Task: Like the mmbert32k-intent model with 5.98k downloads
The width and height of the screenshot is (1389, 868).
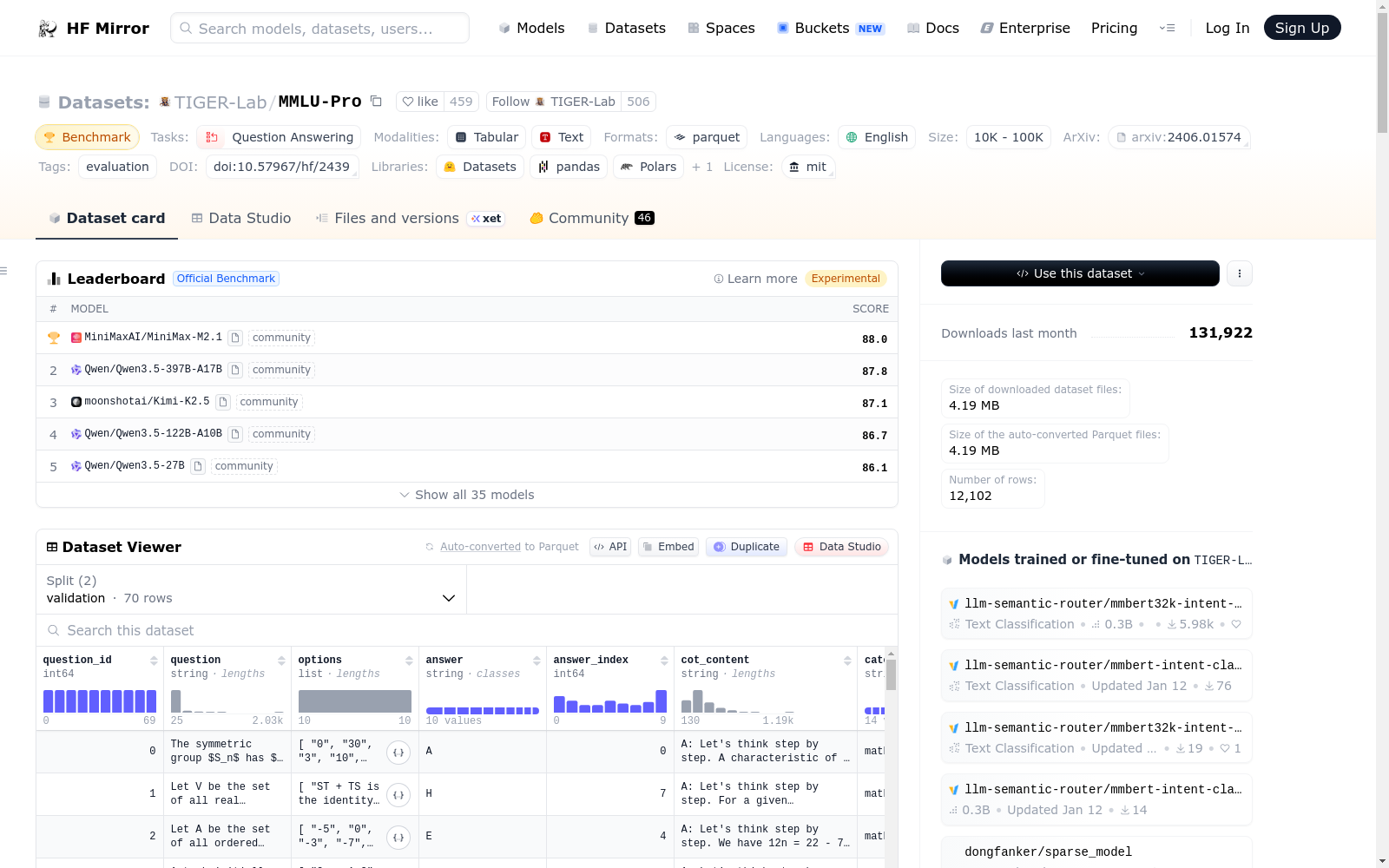Action: [1236, 624]
